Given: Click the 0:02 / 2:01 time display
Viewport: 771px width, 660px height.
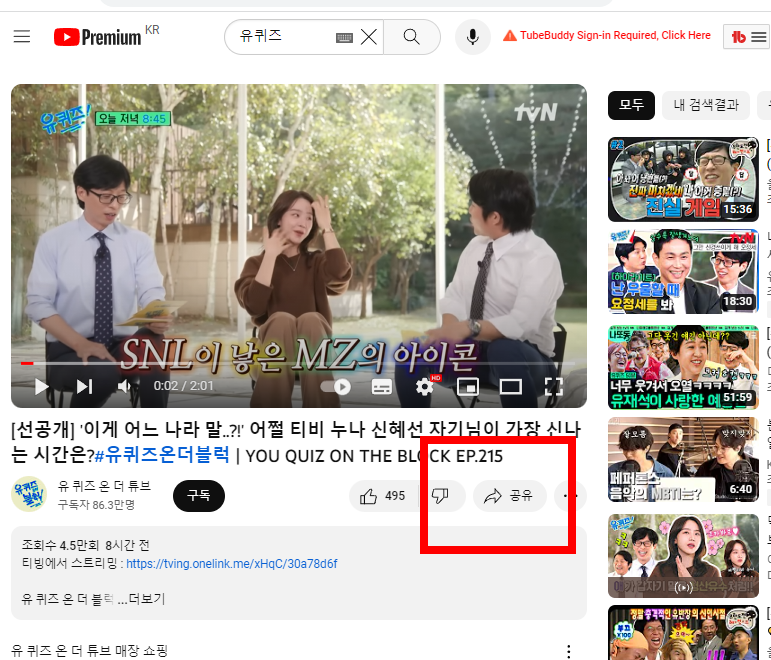Looking at the screenshot, I should [x=183, y=386].
